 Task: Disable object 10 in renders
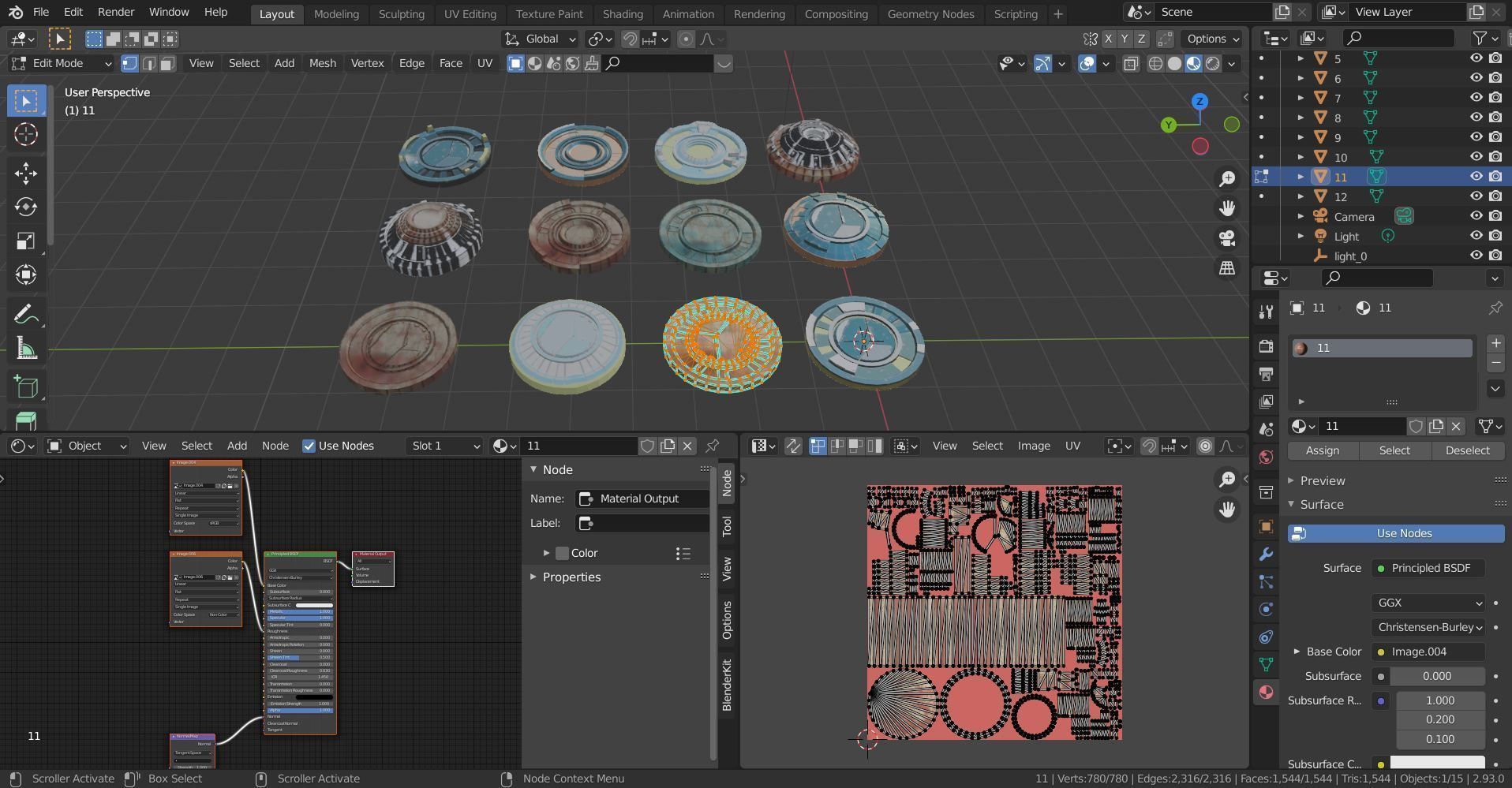tap(1495, 157)
